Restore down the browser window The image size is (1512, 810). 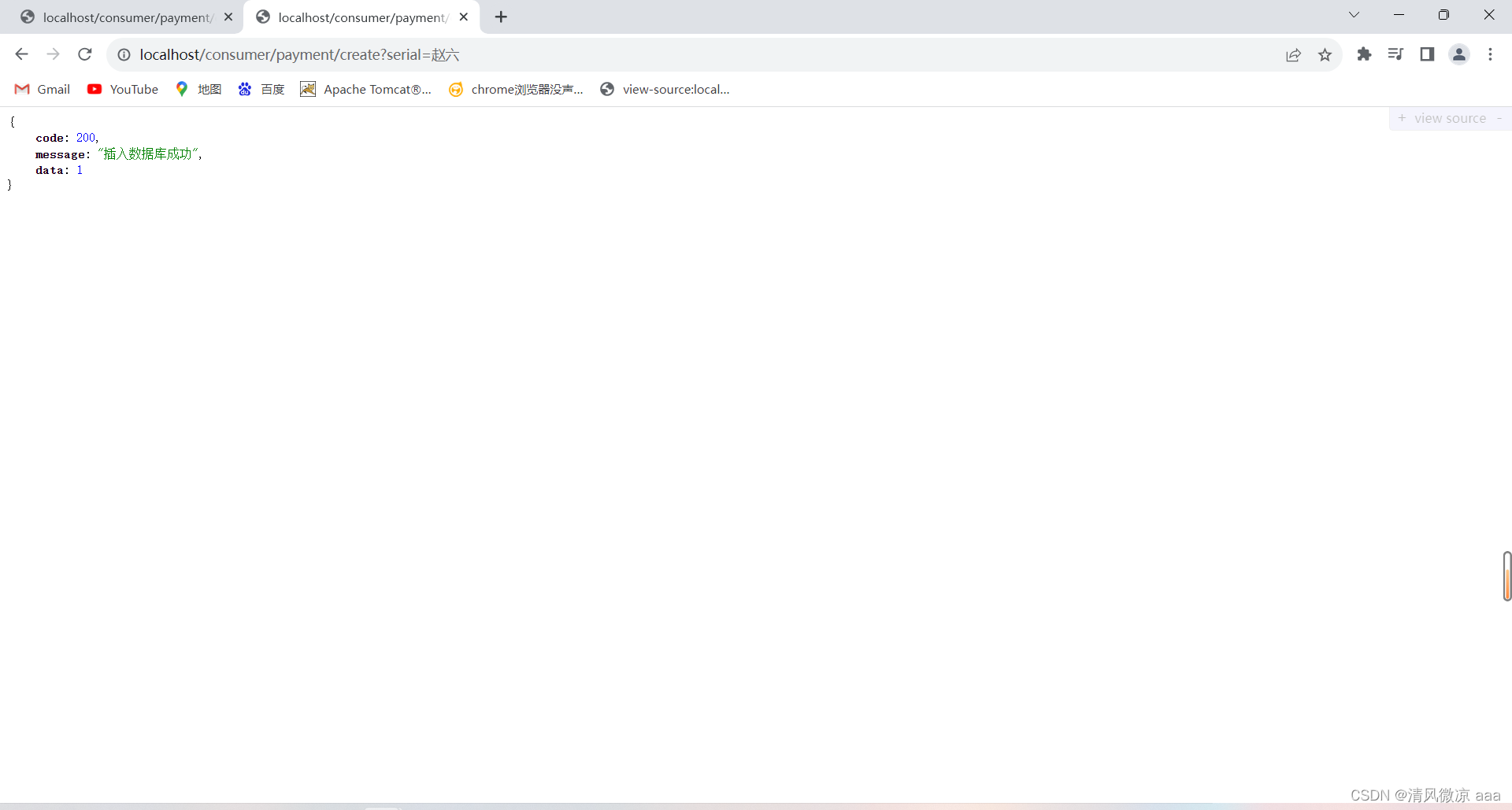(1443, 15)
